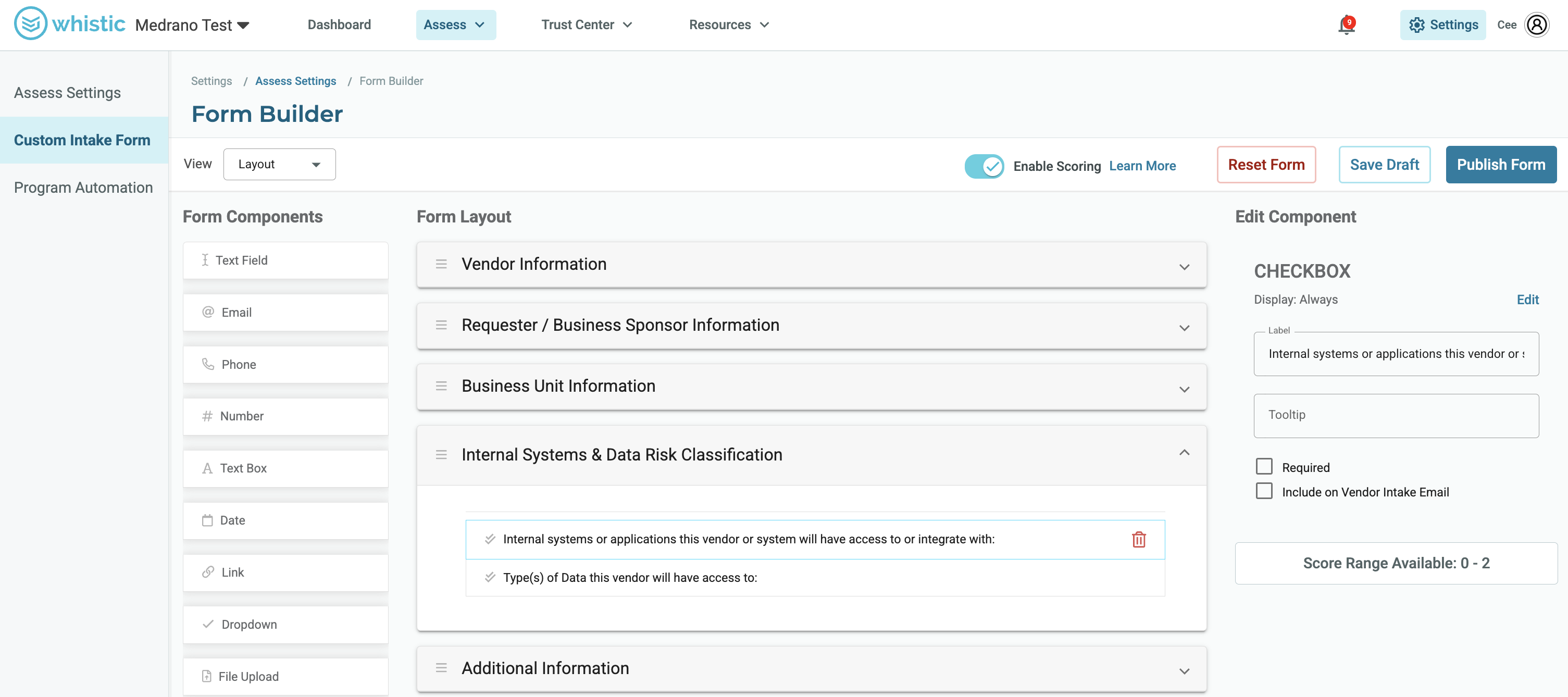1568x697 pixels.
Task: Go to the Dashboard tab
Action: 339,25
